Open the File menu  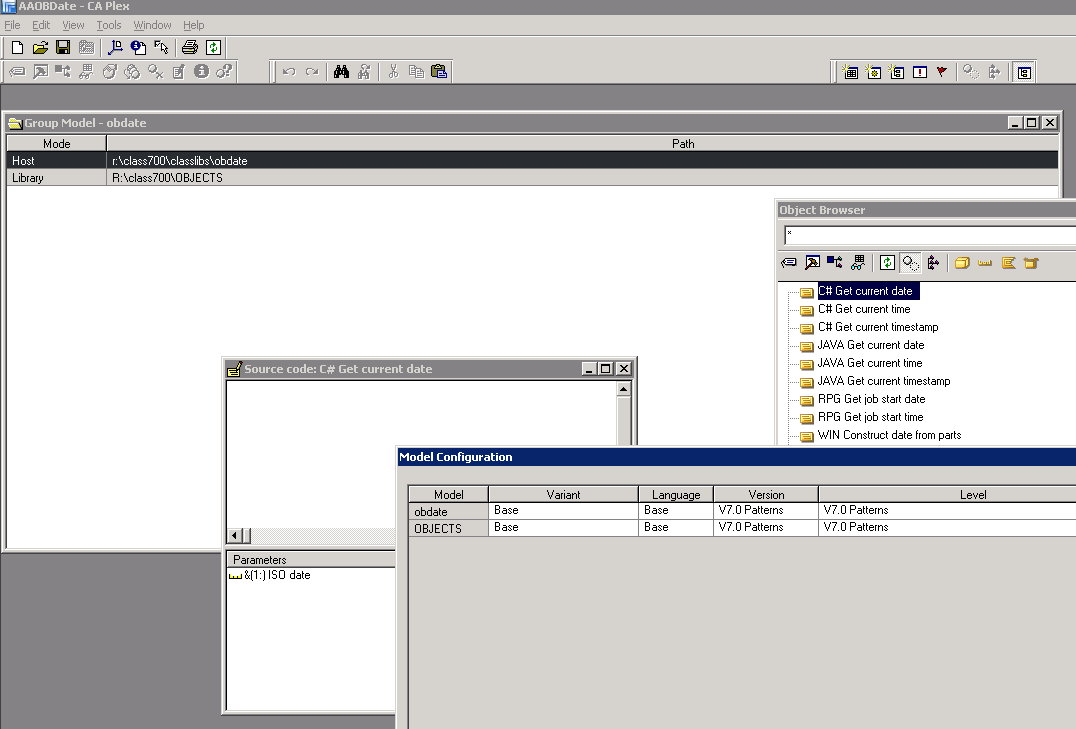12,25
